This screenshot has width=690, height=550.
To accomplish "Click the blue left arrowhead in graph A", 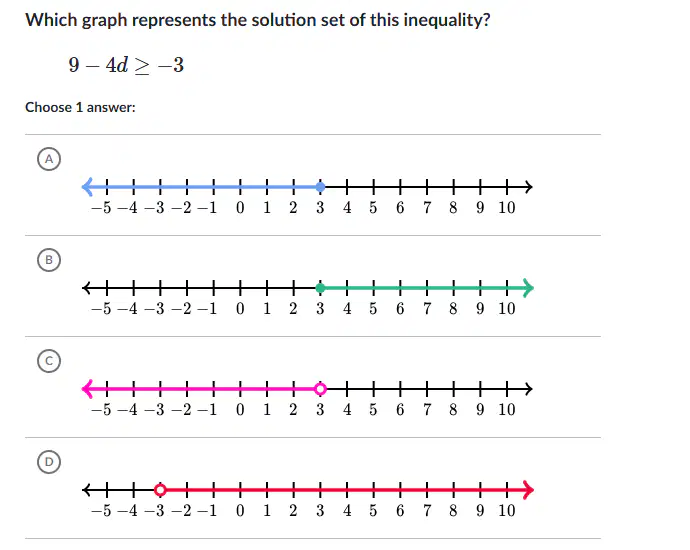I will pos(87,187).
